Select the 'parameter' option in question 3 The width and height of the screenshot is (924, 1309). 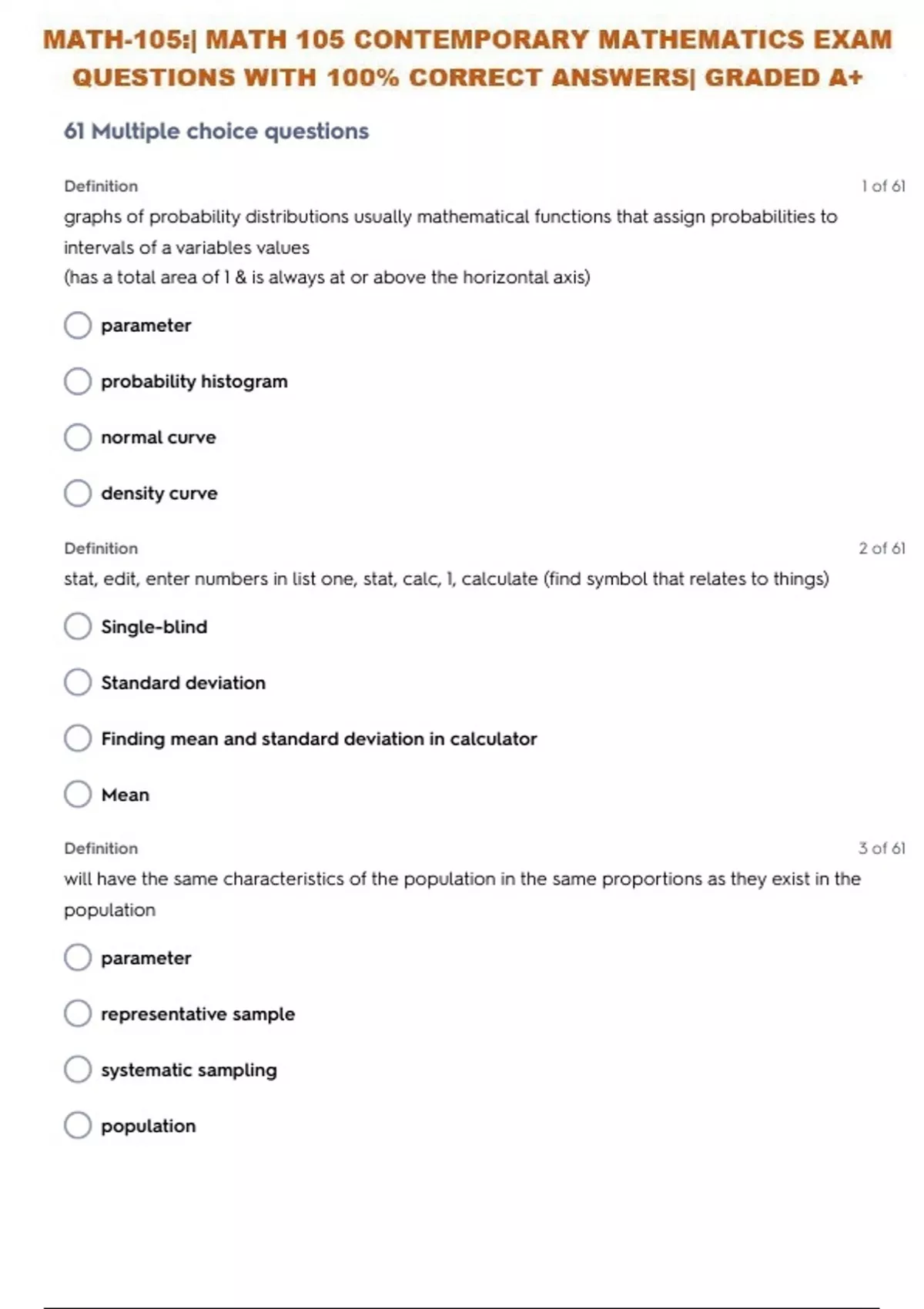coord(78,958)
